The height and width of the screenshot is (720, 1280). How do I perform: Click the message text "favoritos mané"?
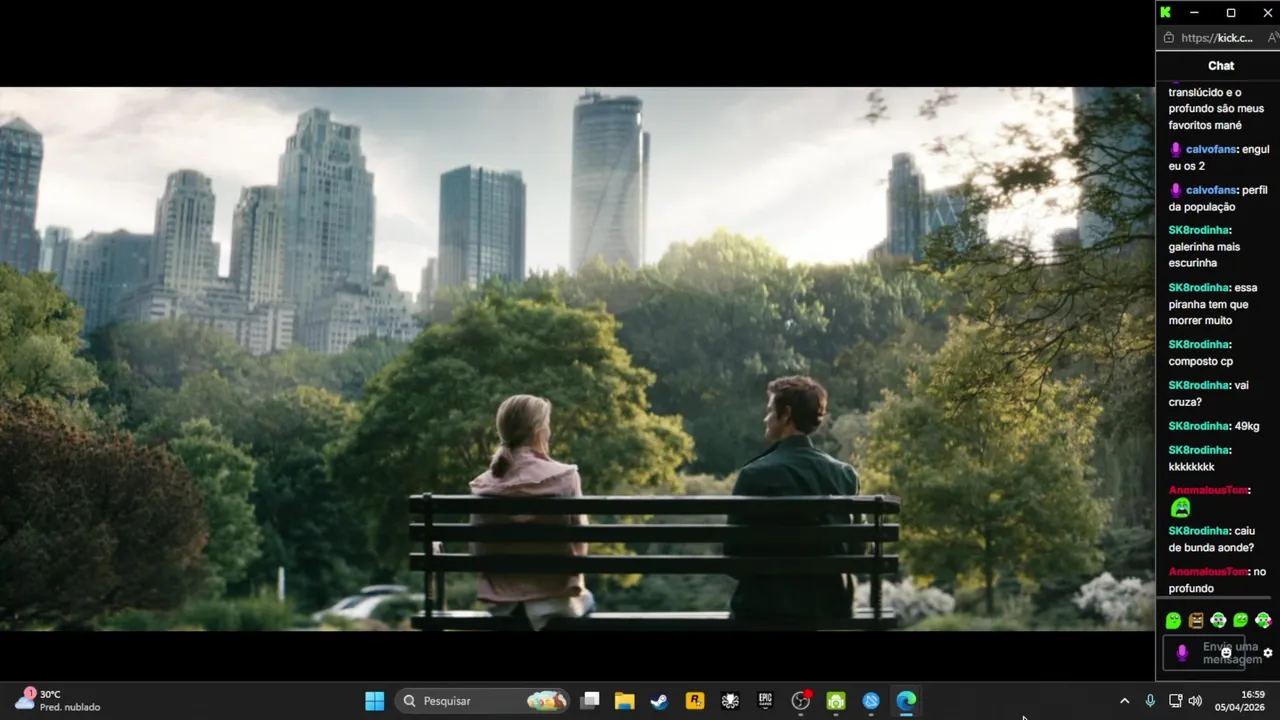click(1205, 125)
